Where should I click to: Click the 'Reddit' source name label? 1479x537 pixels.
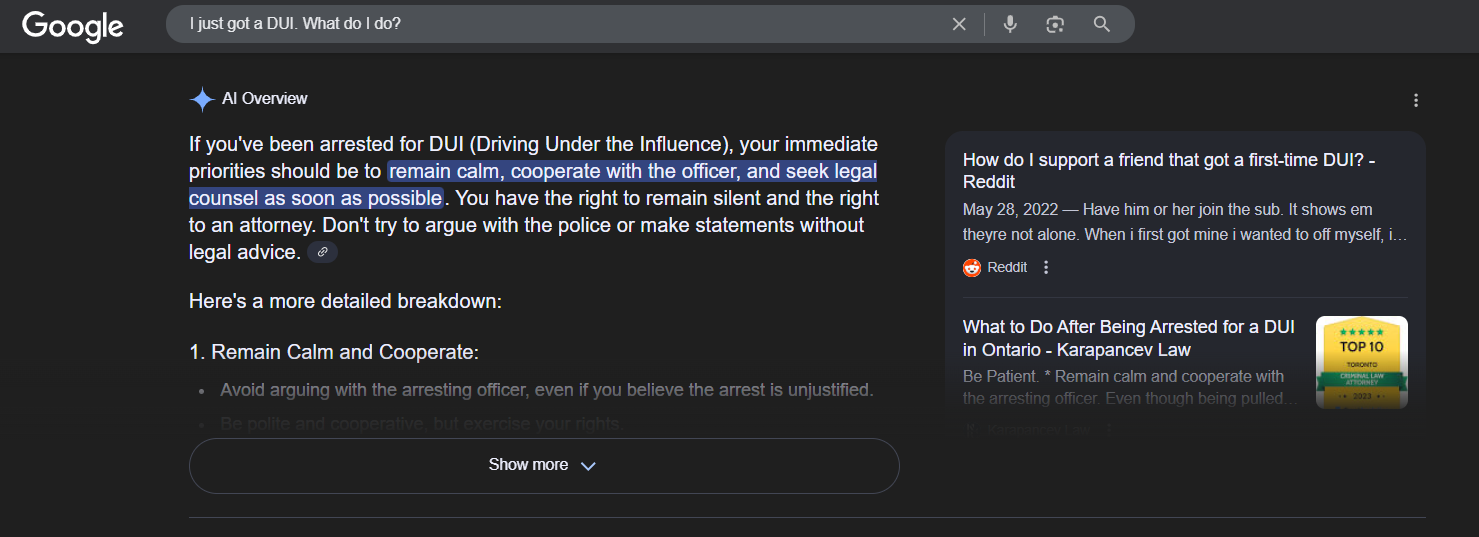tap(1007, 267)
